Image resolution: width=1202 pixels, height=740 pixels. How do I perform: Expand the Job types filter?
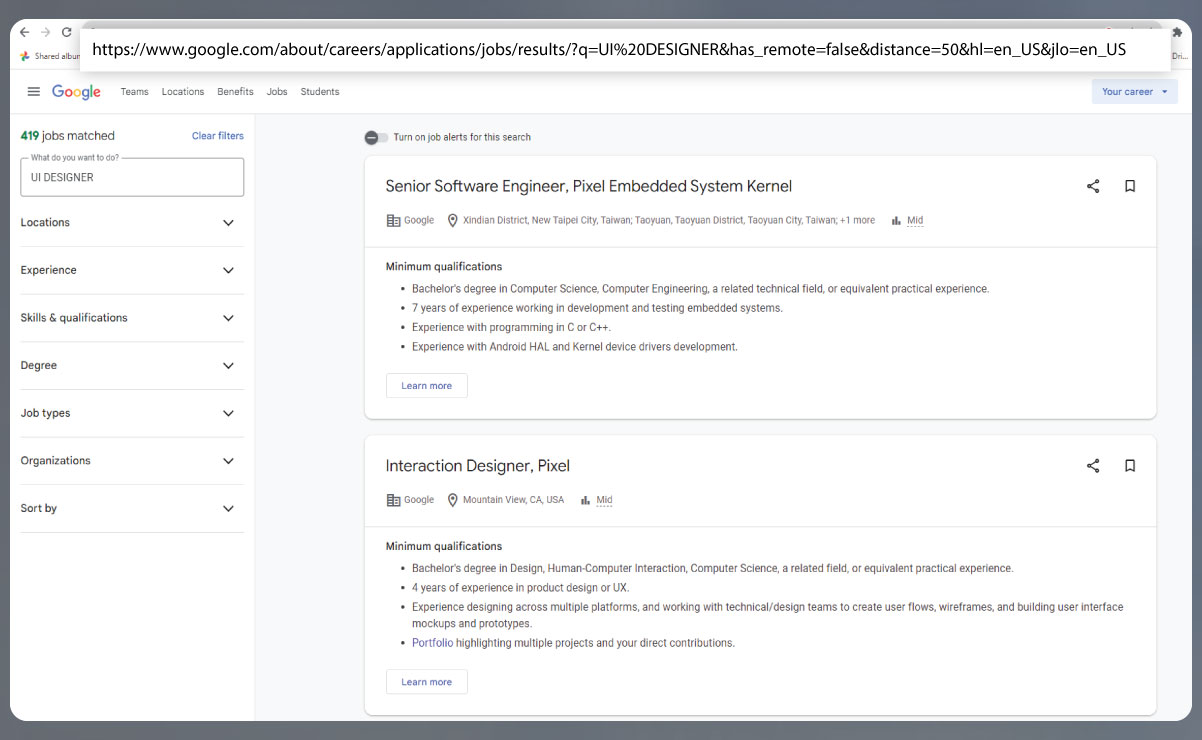point(132,413)
